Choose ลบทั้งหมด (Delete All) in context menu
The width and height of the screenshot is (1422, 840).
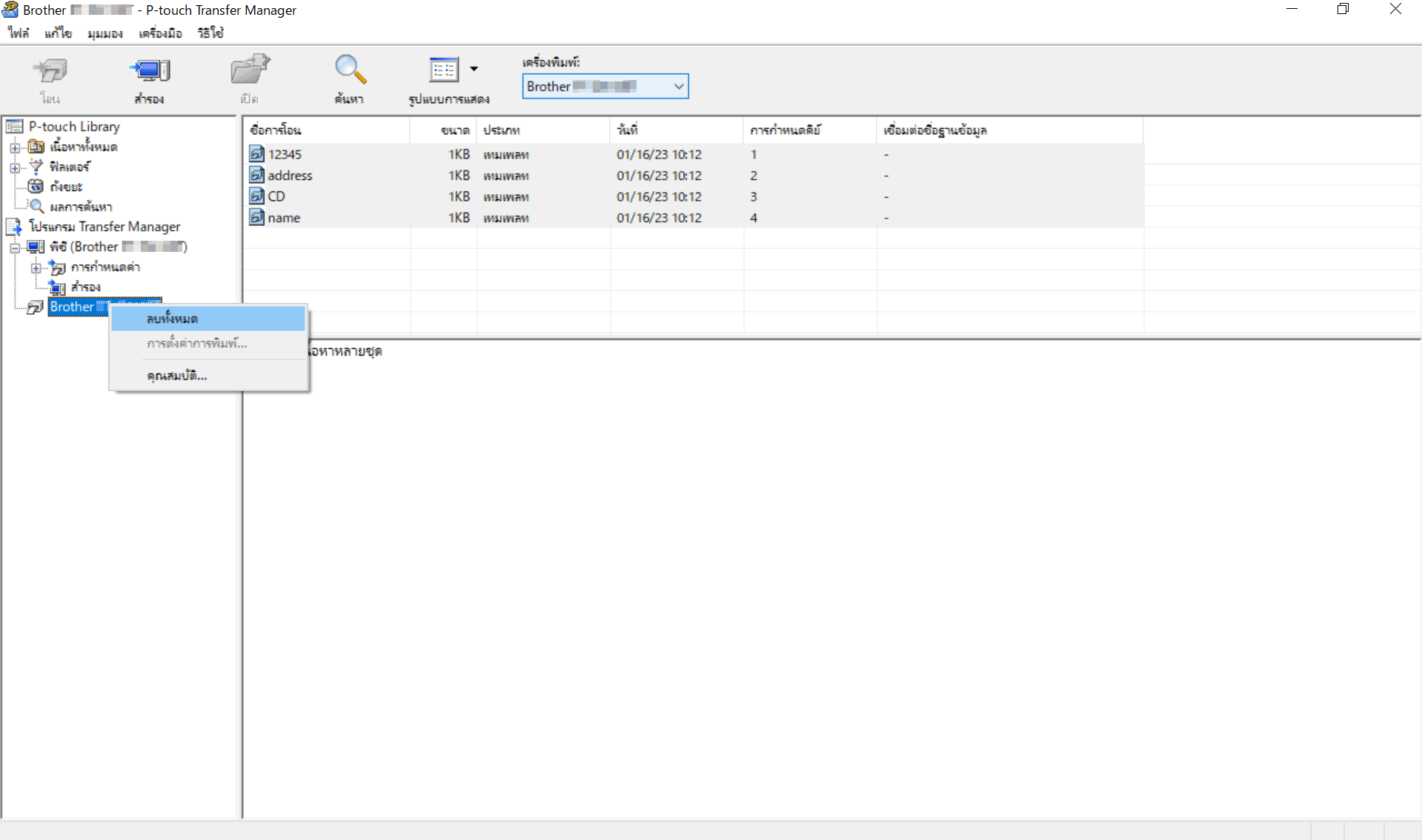208,319
